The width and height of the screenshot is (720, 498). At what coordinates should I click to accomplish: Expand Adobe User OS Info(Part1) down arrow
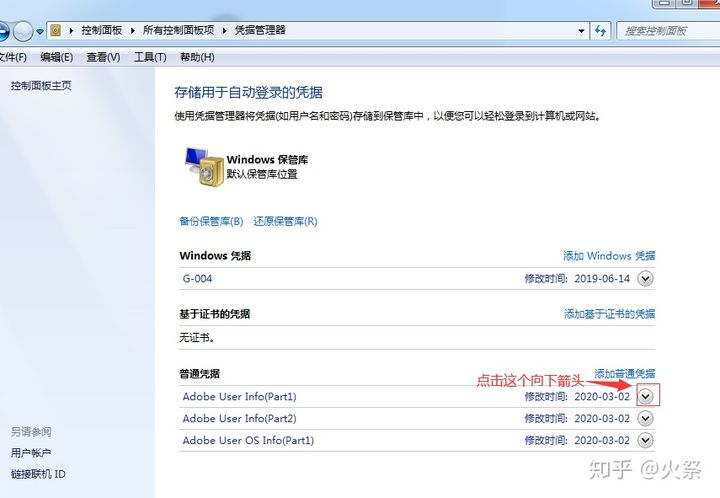tap(646, 440)
